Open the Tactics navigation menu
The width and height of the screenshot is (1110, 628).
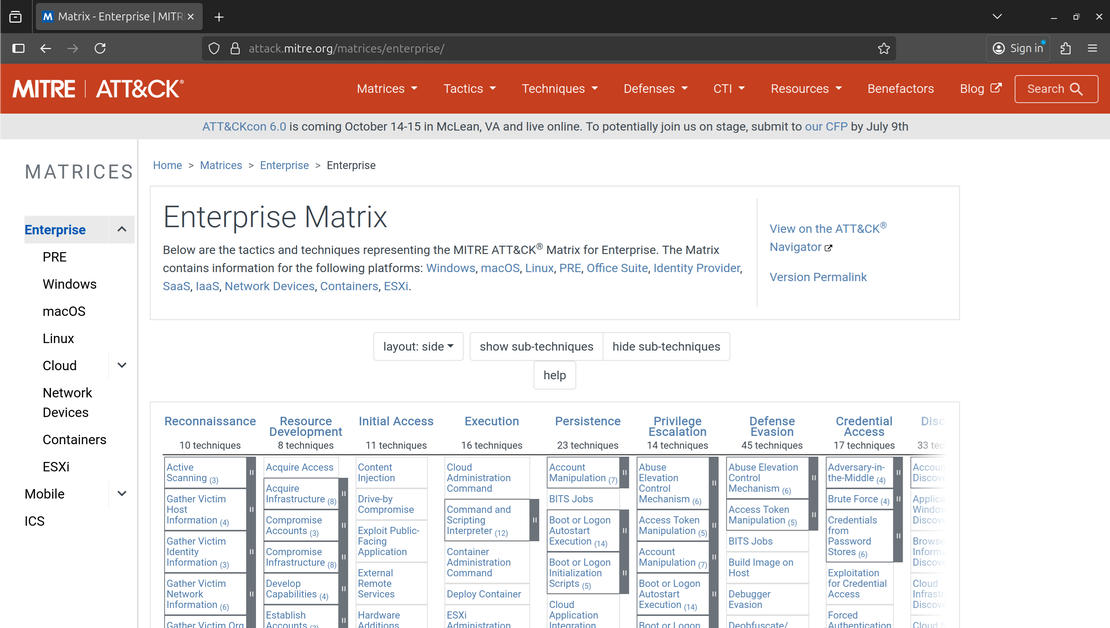469,88
